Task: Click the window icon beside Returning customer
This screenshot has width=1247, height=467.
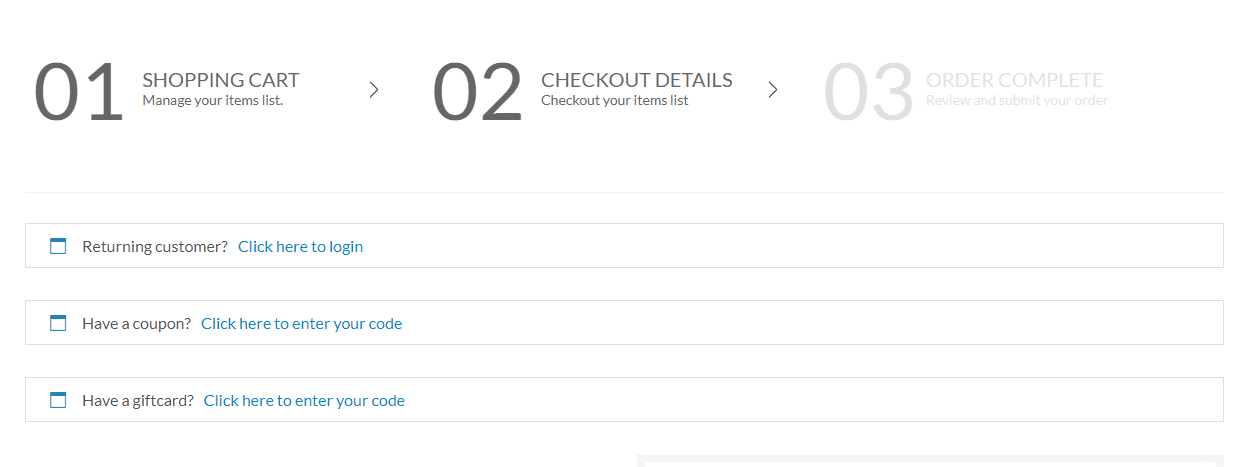Action: click(58, 246)
